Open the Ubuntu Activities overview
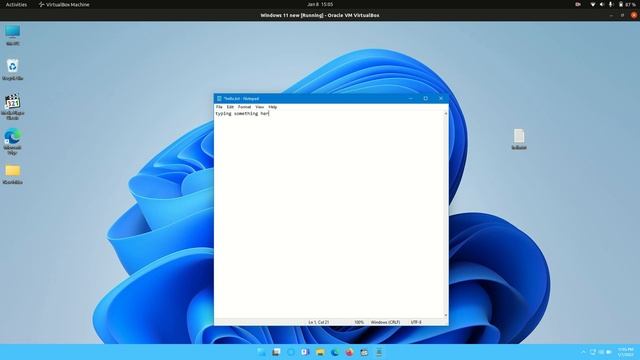Screen dimensions: 640x360 (16, 4)
